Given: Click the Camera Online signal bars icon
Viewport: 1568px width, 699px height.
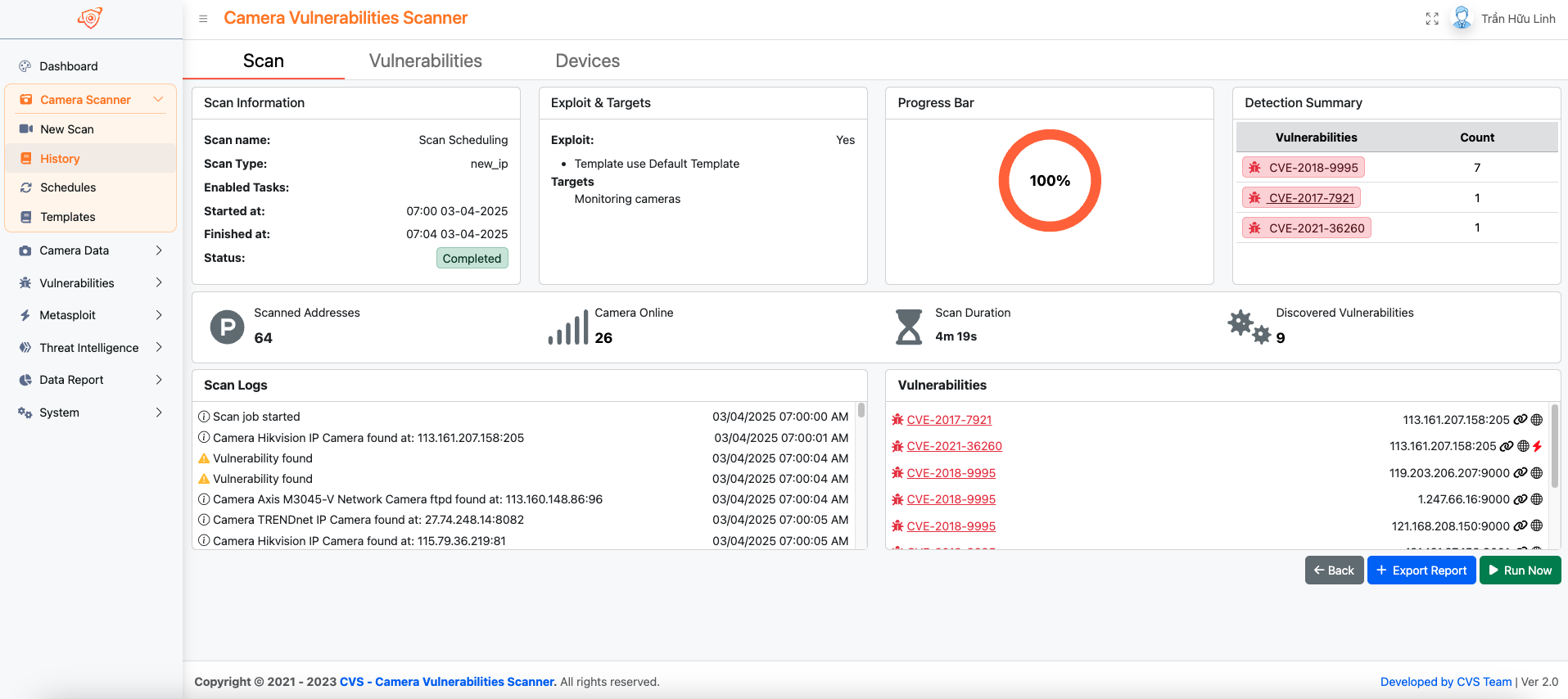Looking at the screenshot, I should point(568,327).
